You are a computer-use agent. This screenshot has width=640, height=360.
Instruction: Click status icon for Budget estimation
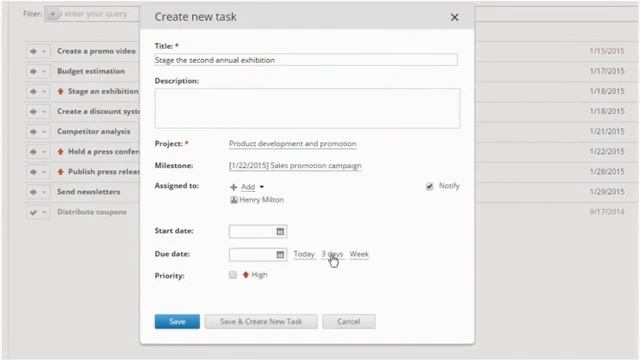[x=33, y=71]
